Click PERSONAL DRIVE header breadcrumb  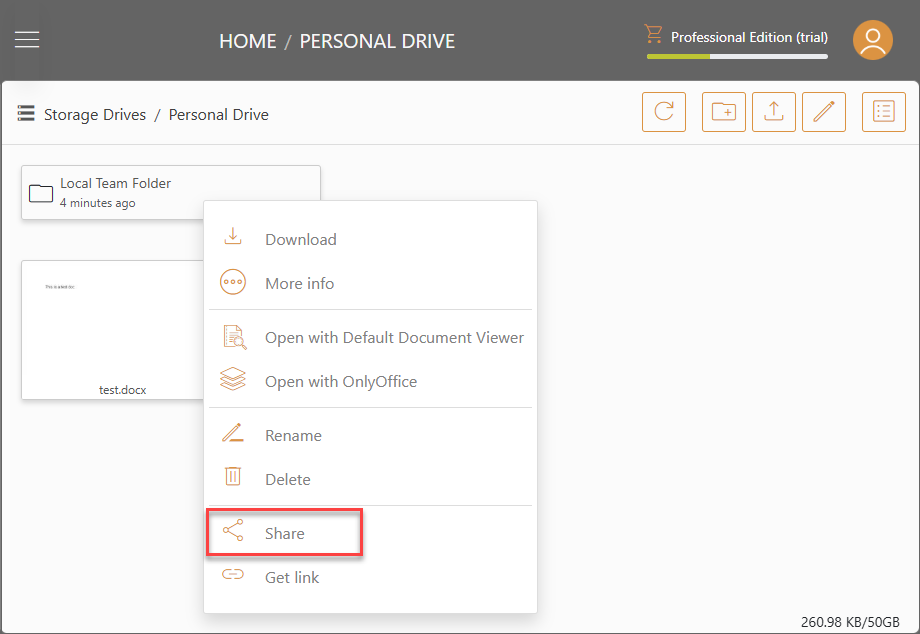[377, 41]
